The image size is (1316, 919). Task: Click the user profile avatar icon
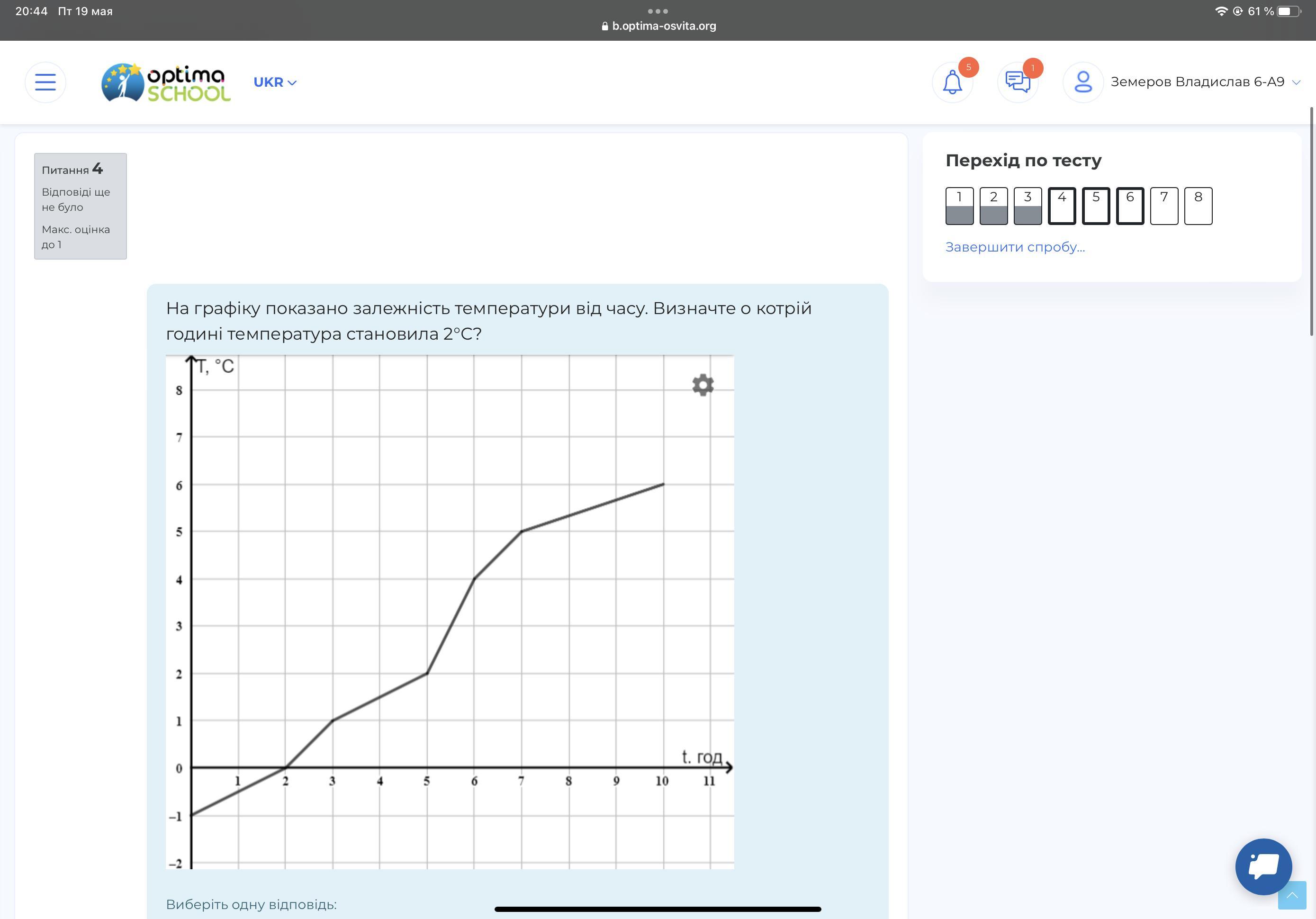point(1083,82)
